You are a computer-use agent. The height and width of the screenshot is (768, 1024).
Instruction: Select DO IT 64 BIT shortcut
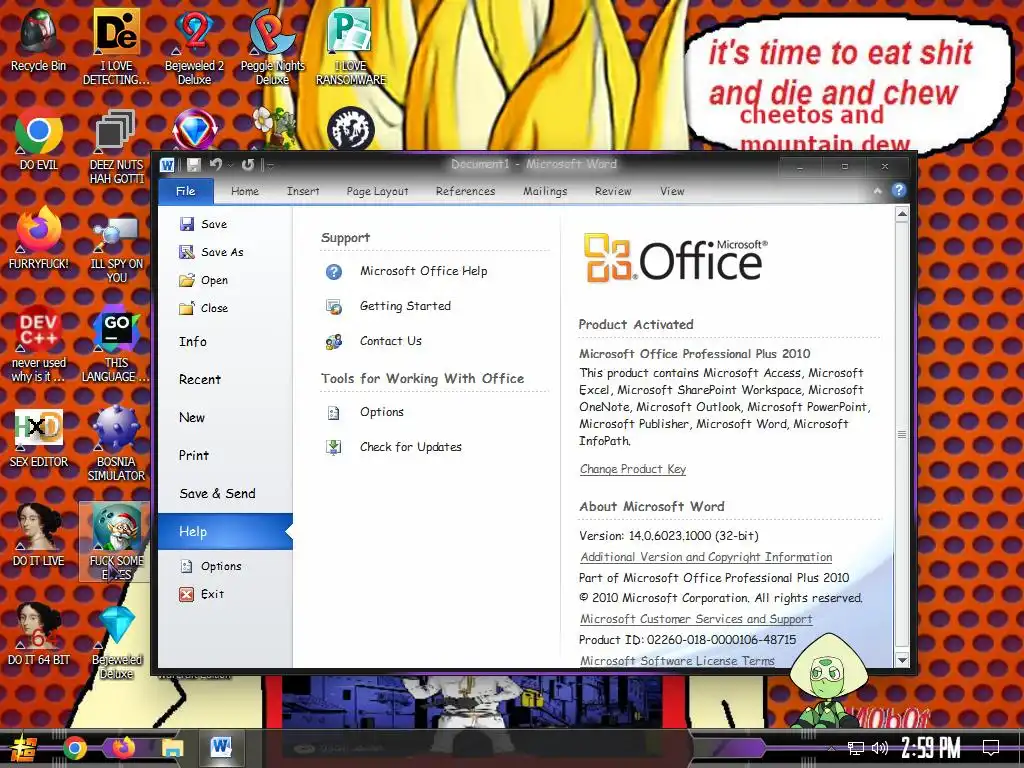pyautogui.click(x=39, y=633)
